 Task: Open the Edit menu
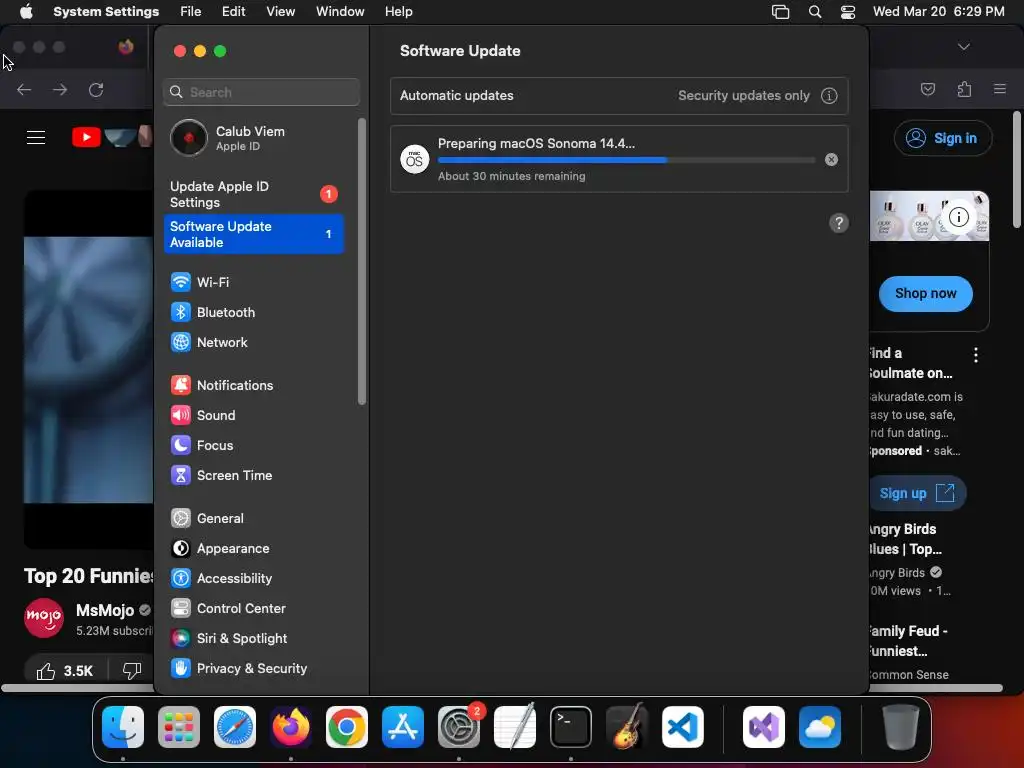(x=234, y=12)
